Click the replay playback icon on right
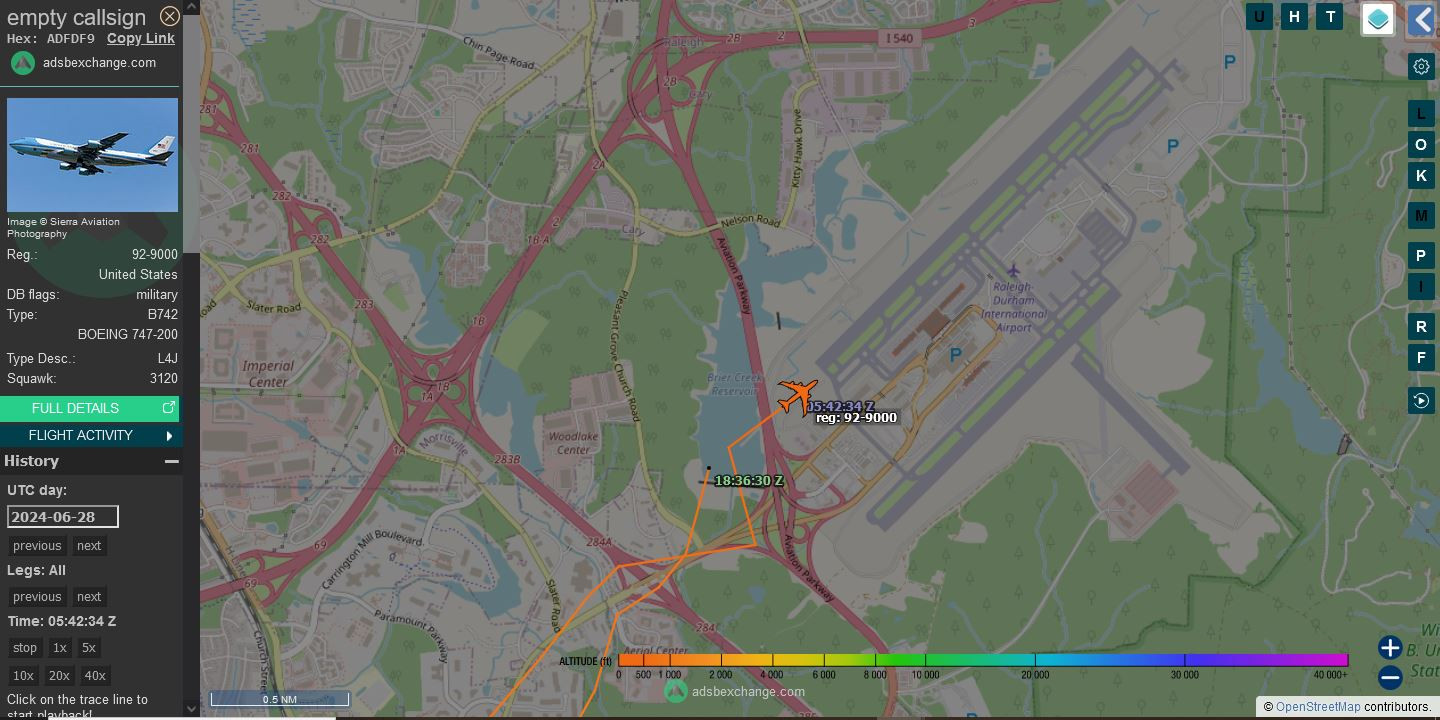1440x720 pixels. [1421, 401]
